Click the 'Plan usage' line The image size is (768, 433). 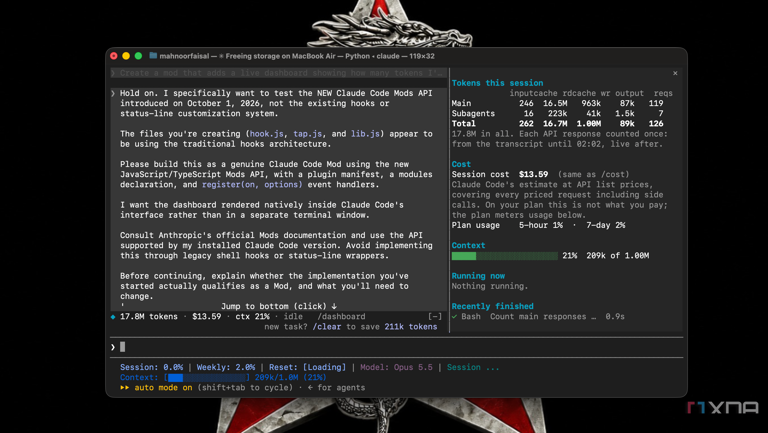tap(538, 225)
